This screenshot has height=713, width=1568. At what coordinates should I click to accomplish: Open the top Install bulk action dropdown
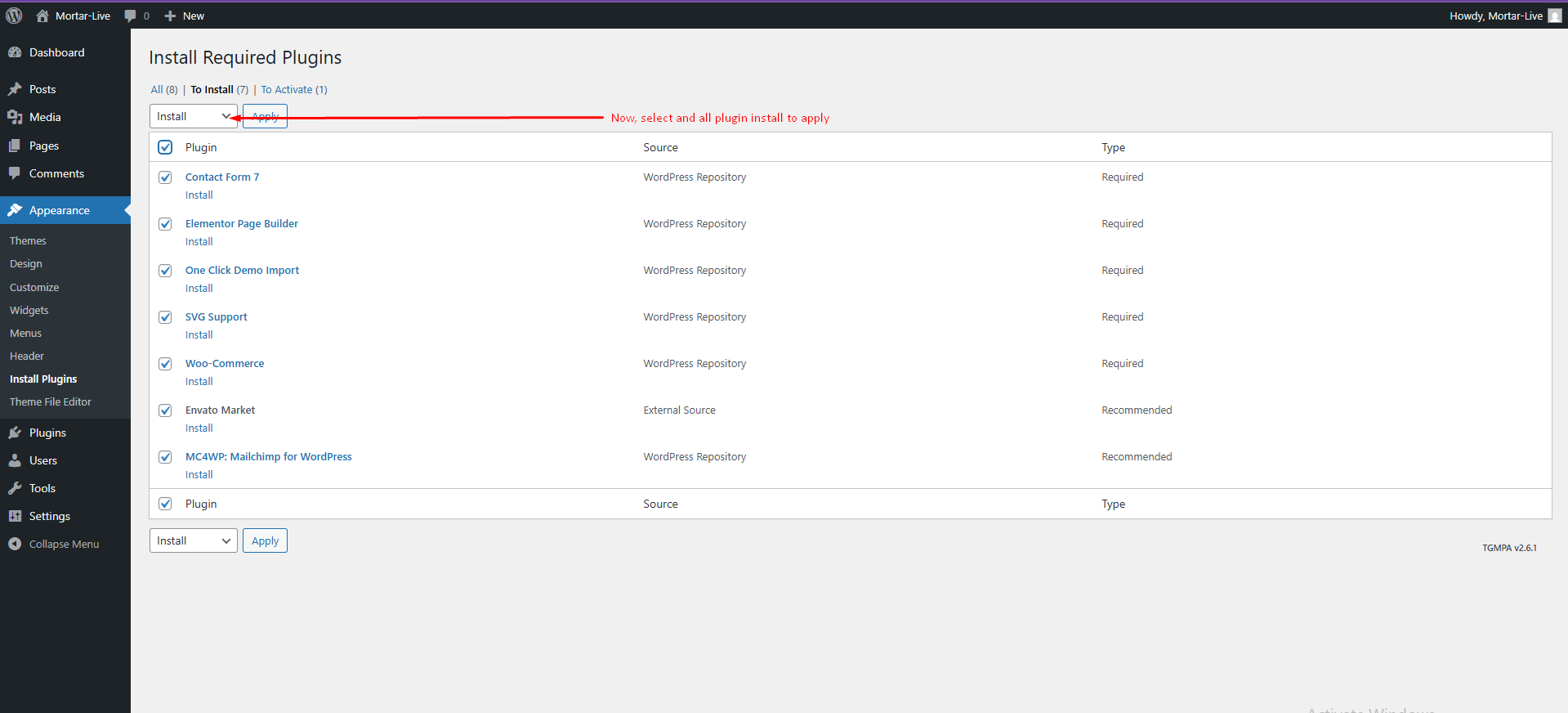click(x=194, y=116)
